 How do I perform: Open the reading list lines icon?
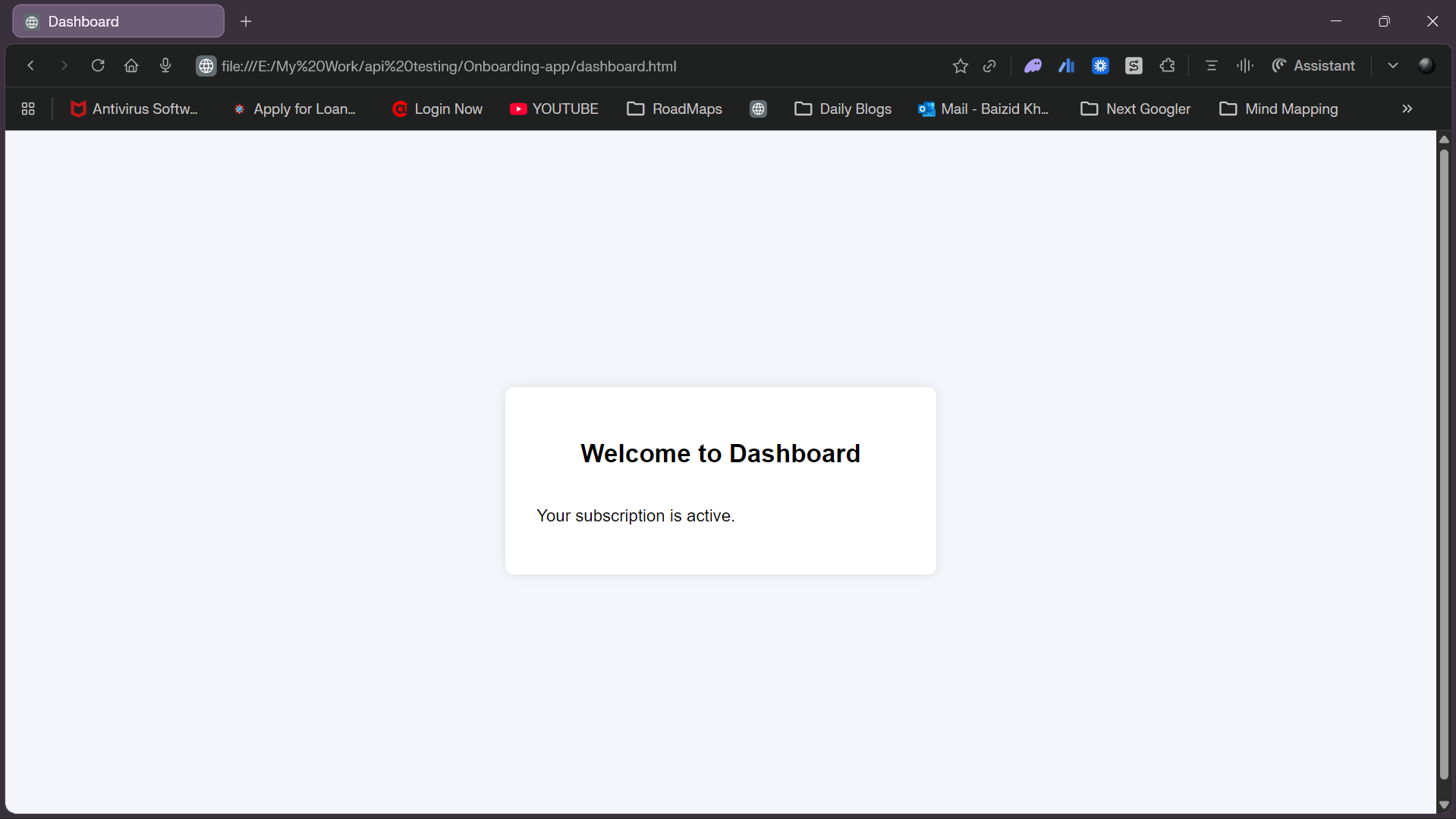(x=1212, y=66)
